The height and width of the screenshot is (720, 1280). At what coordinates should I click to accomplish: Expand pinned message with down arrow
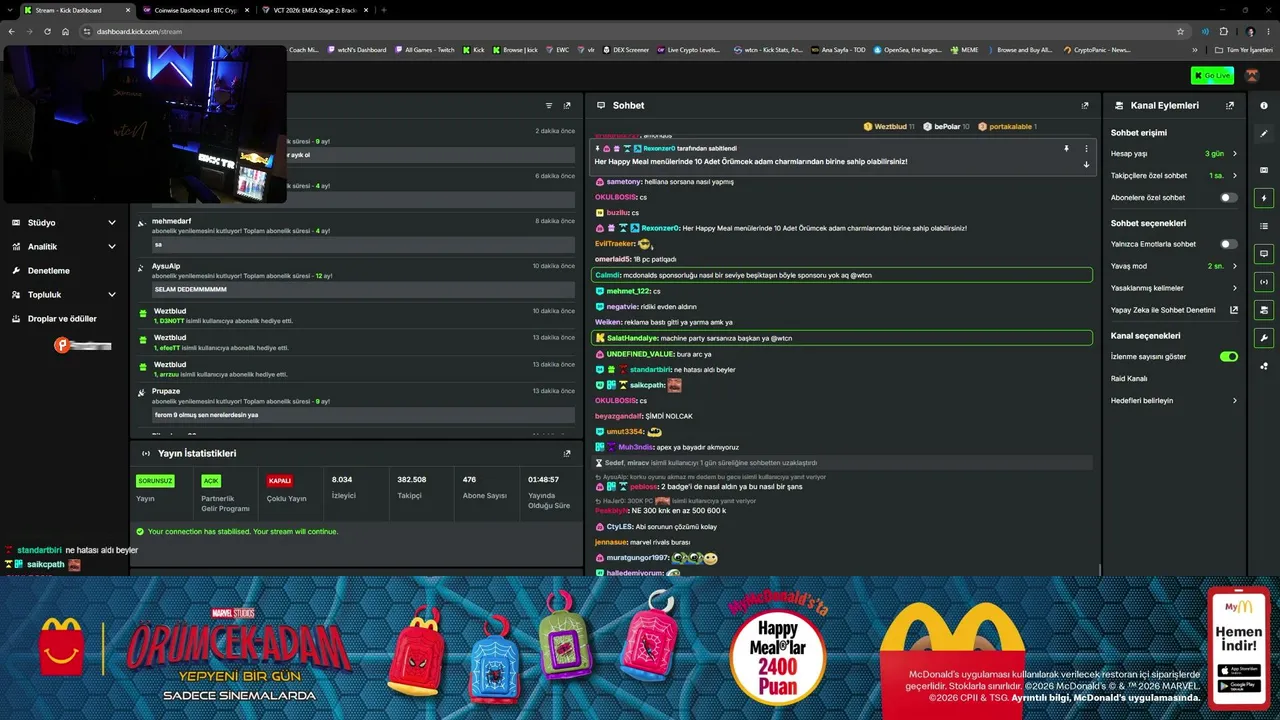(1087, 165)
